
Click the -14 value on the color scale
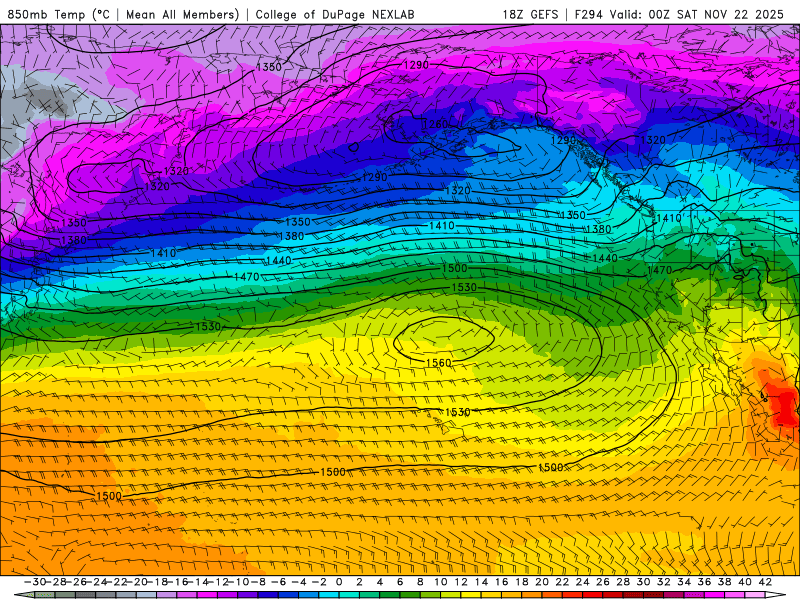pyautogui.click(x=197, y=582)
